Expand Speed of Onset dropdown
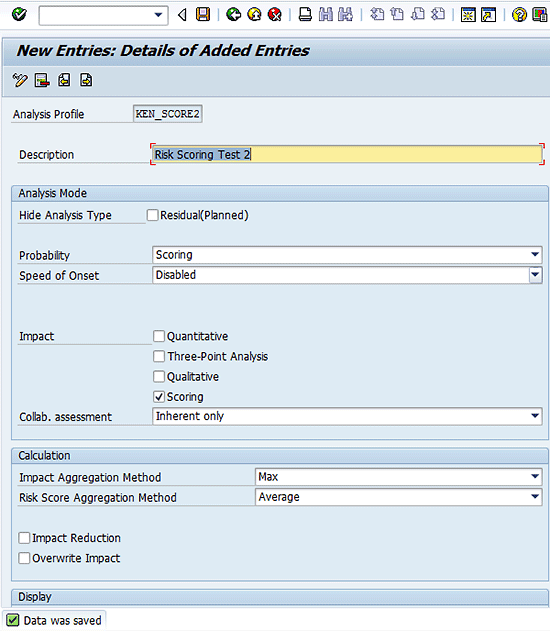The height and width of the screenshot is (631, 550). 535,275
